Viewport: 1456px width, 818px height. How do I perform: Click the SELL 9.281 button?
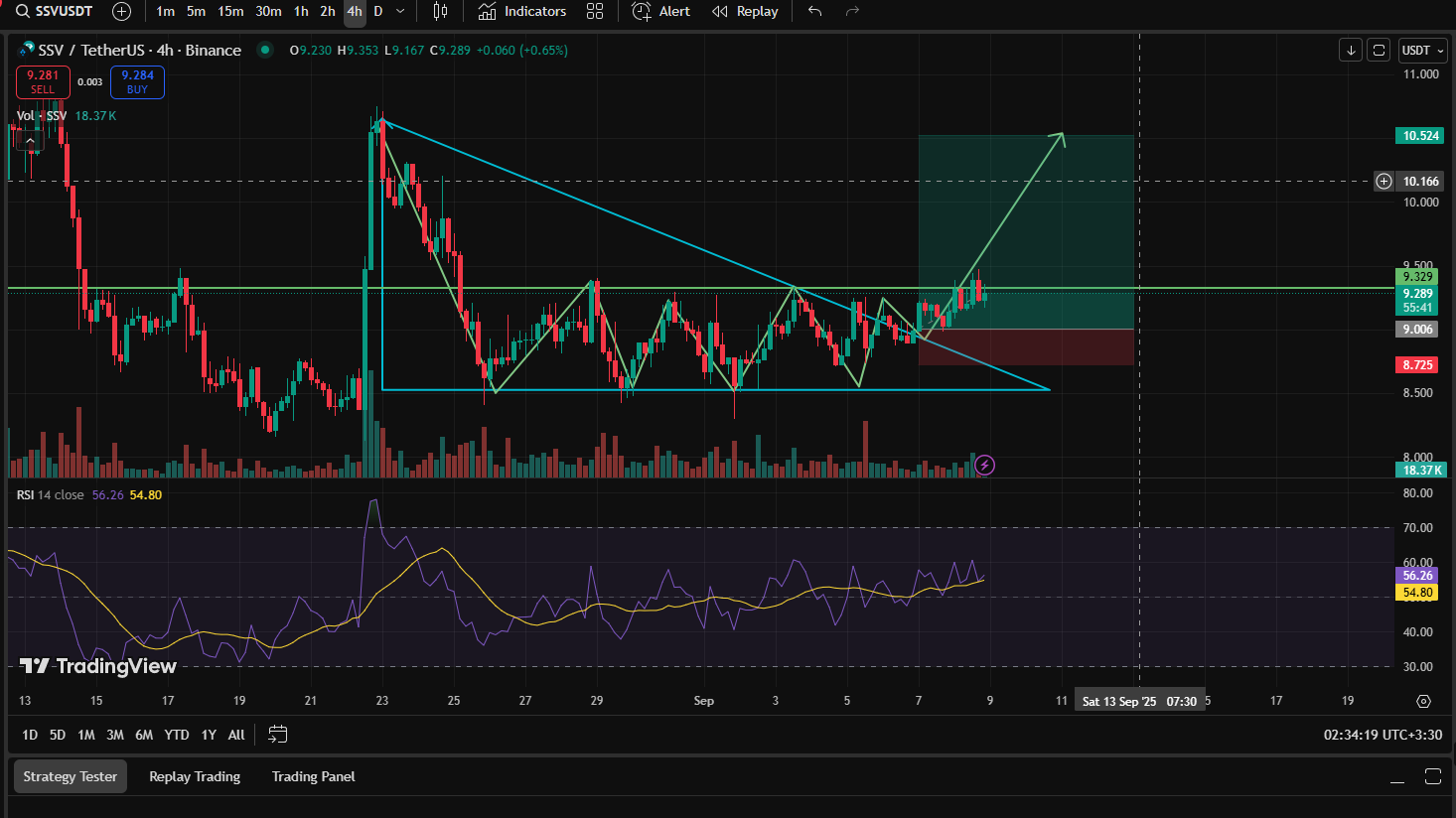click(x=43, y=81)
